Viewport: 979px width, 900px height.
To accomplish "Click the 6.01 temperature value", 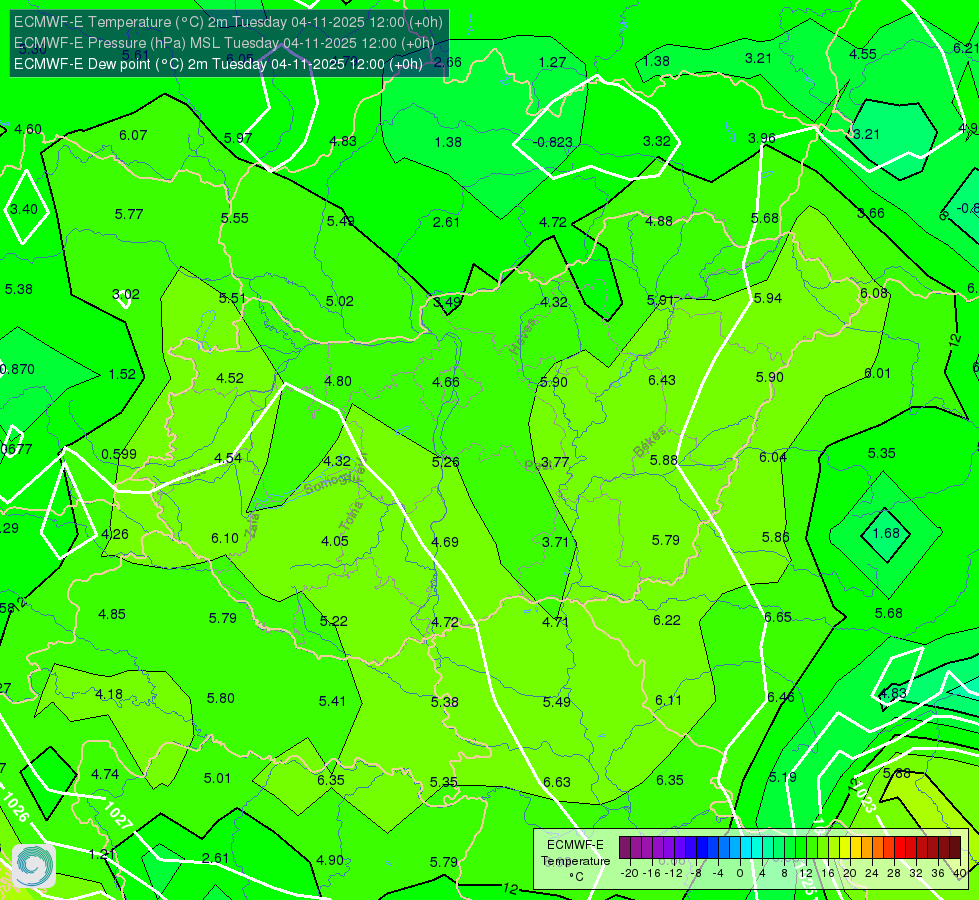I will tap(877, 373).
